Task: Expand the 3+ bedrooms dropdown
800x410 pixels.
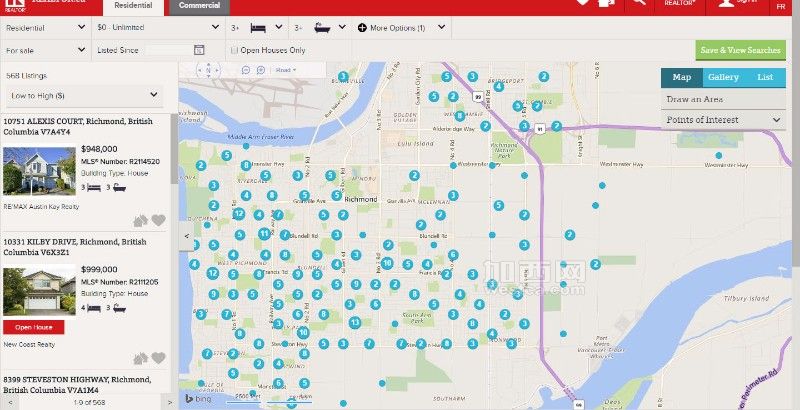Action: 257,28
